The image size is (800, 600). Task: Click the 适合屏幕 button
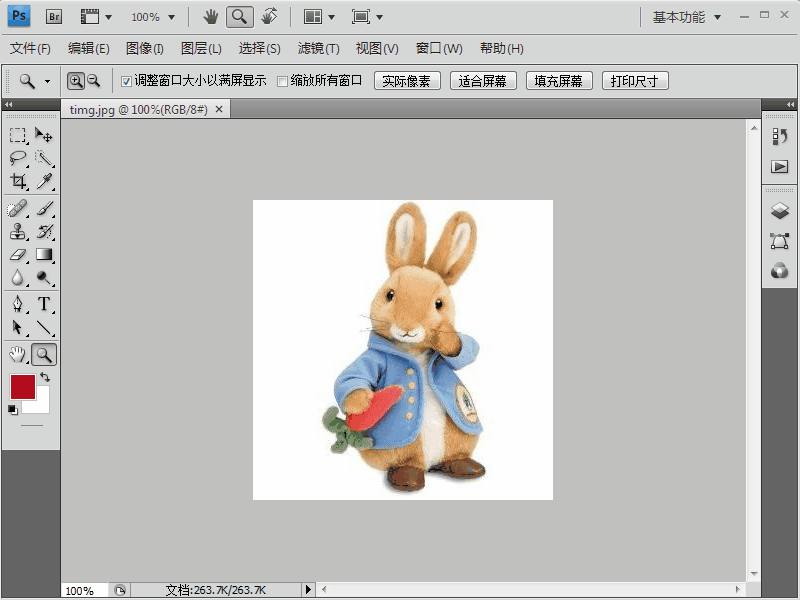[x=483, y=81]
